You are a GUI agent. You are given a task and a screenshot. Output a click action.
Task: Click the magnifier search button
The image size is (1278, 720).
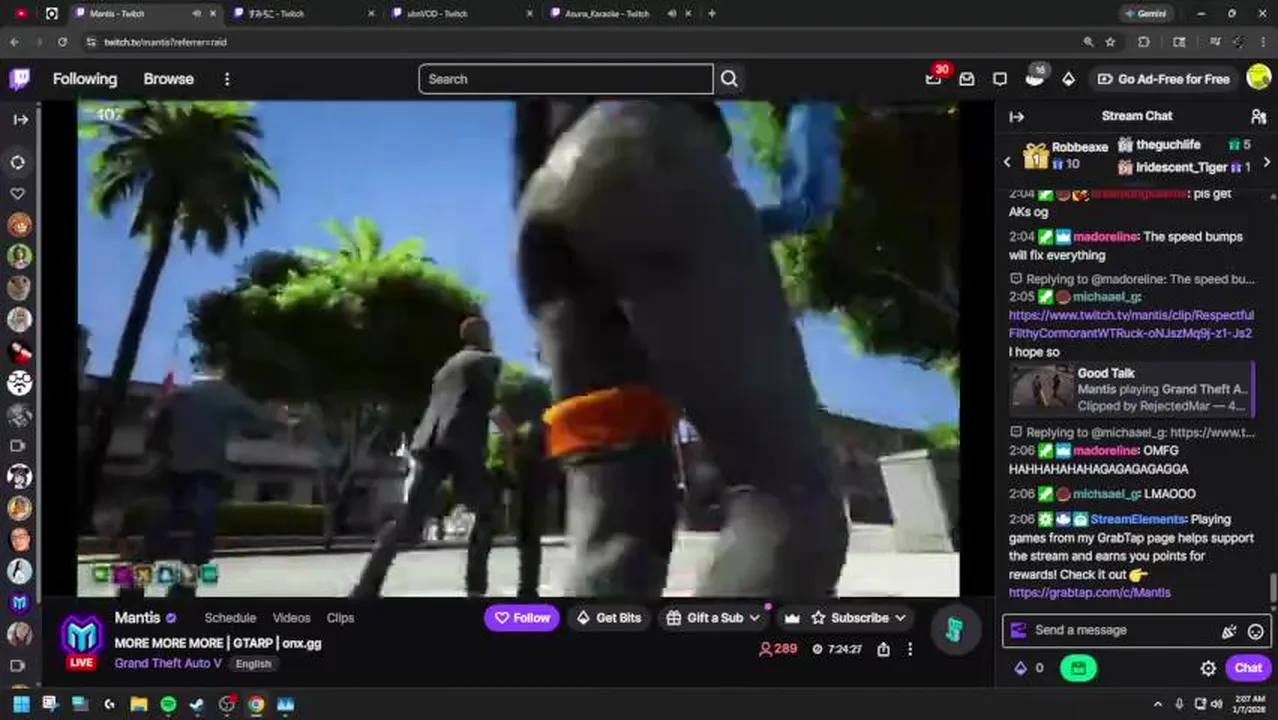729,79
